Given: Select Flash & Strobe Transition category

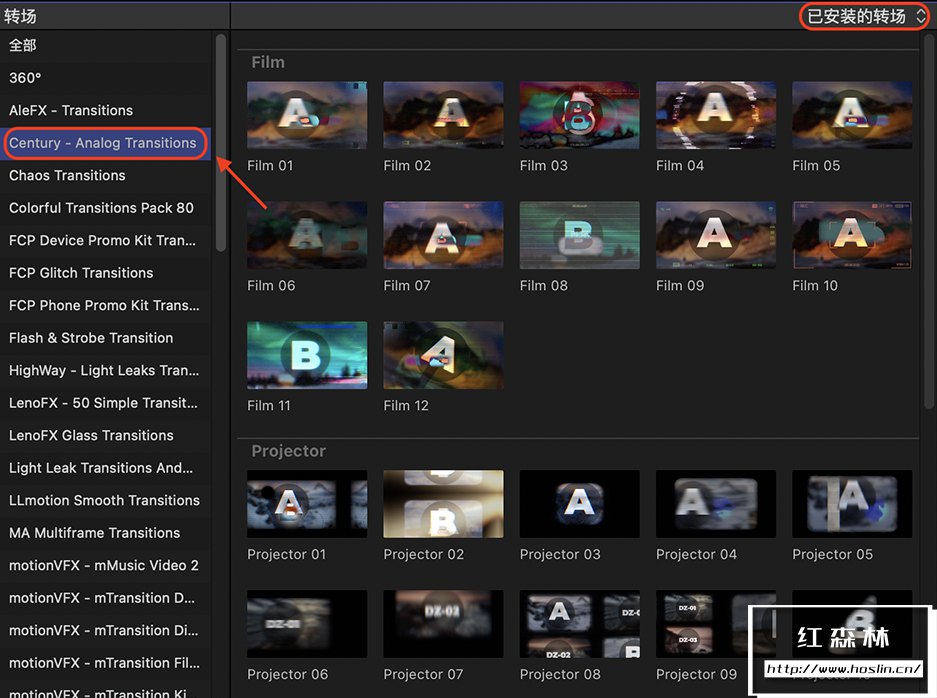Looking at the screenshot, I should (105, 338).
